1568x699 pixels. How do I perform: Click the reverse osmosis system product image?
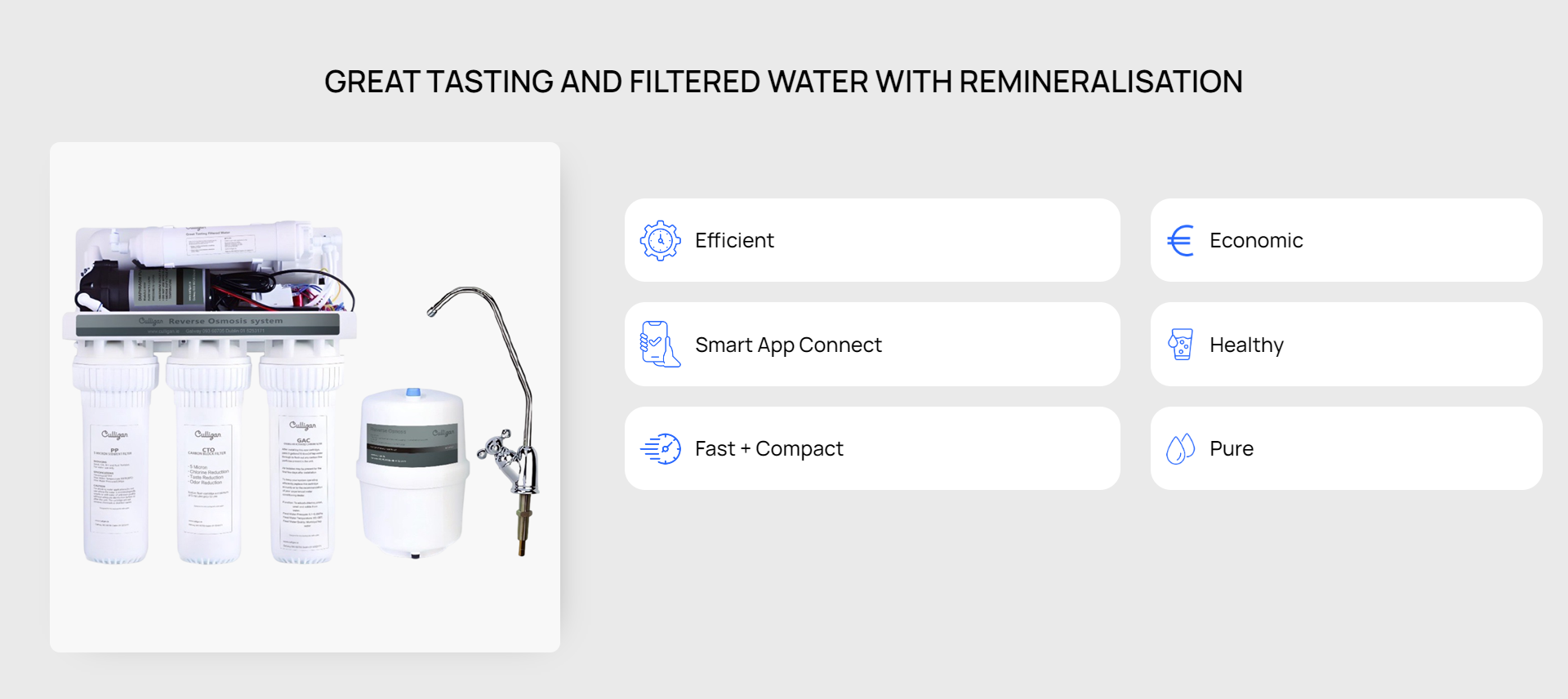305,397
